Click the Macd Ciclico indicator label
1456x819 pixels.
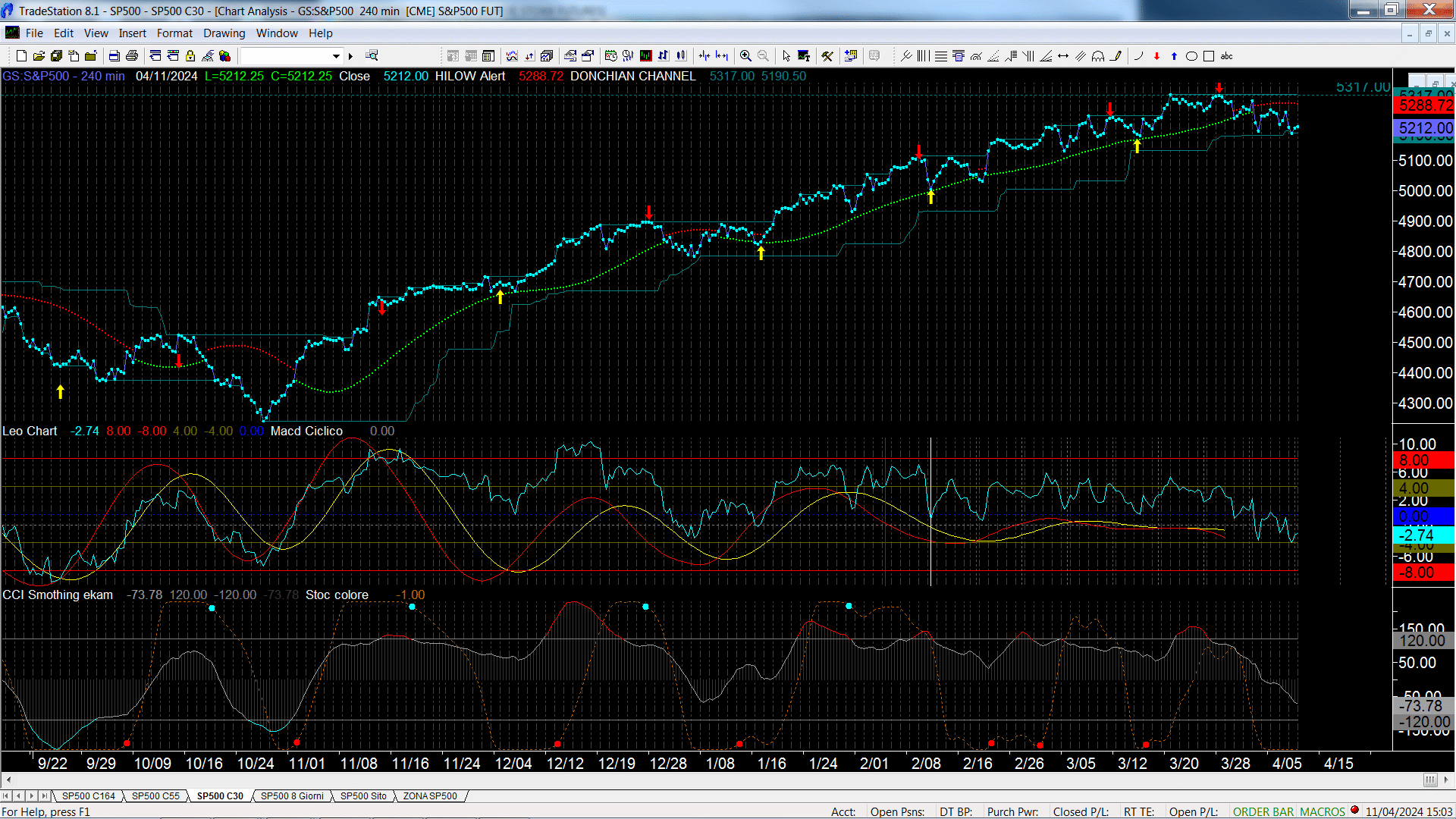tap(306, 431)
